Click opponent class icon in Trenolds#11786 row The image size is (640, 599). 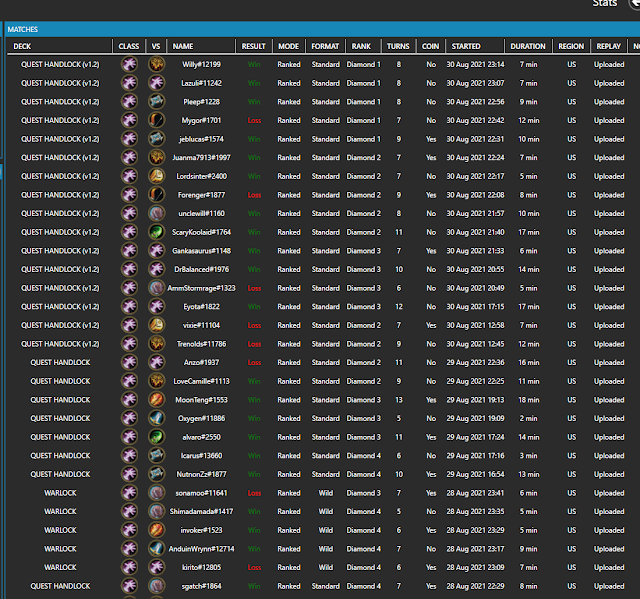[156, 344]
